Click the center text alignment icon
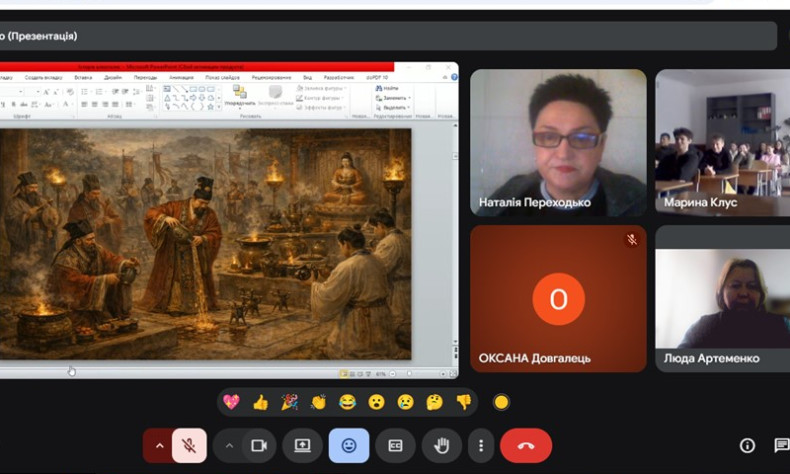Image resolution: width=790 pixels, height=474 pixels. [x=95, y=104]
